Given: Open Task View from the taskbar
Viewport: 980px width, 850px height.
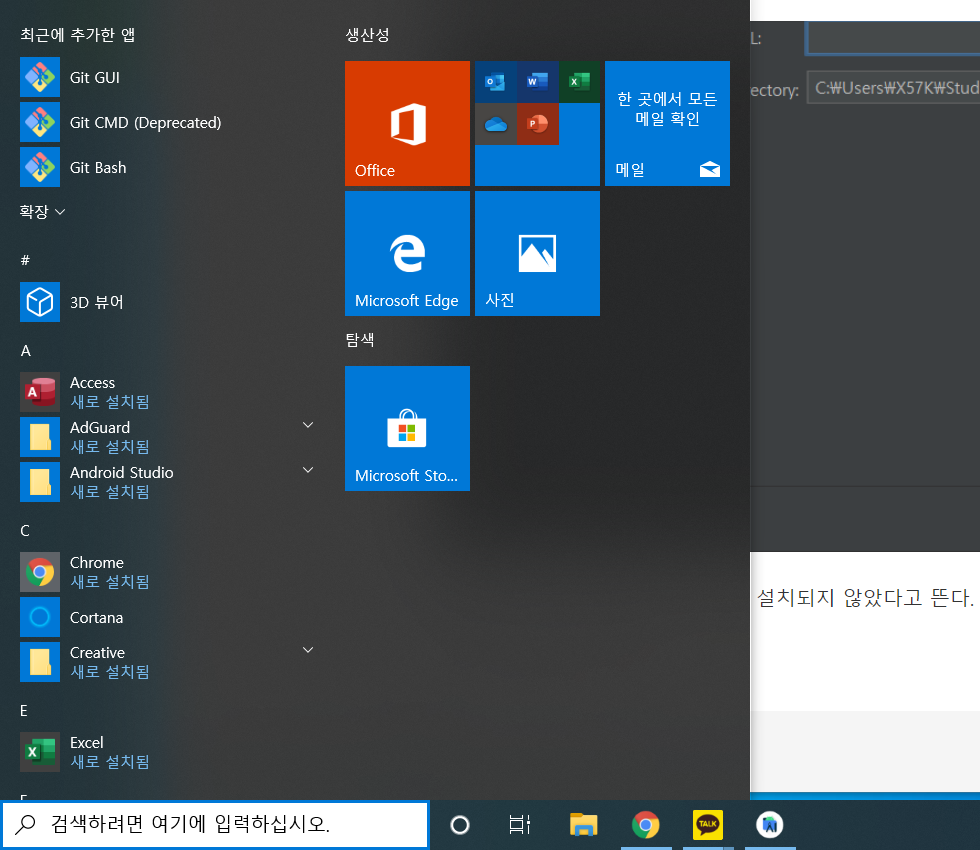Looking at the screenshot, I should pyautogui.click(x=519, y=825).
